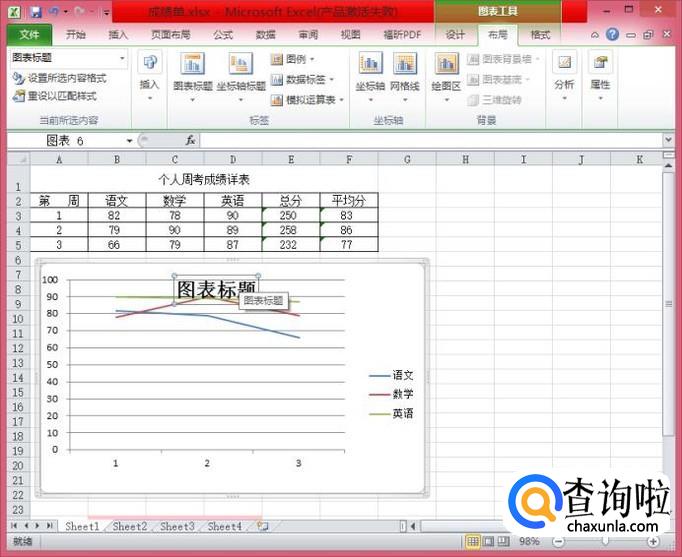Open the 数据标签 dropdown

pos(302,79)
